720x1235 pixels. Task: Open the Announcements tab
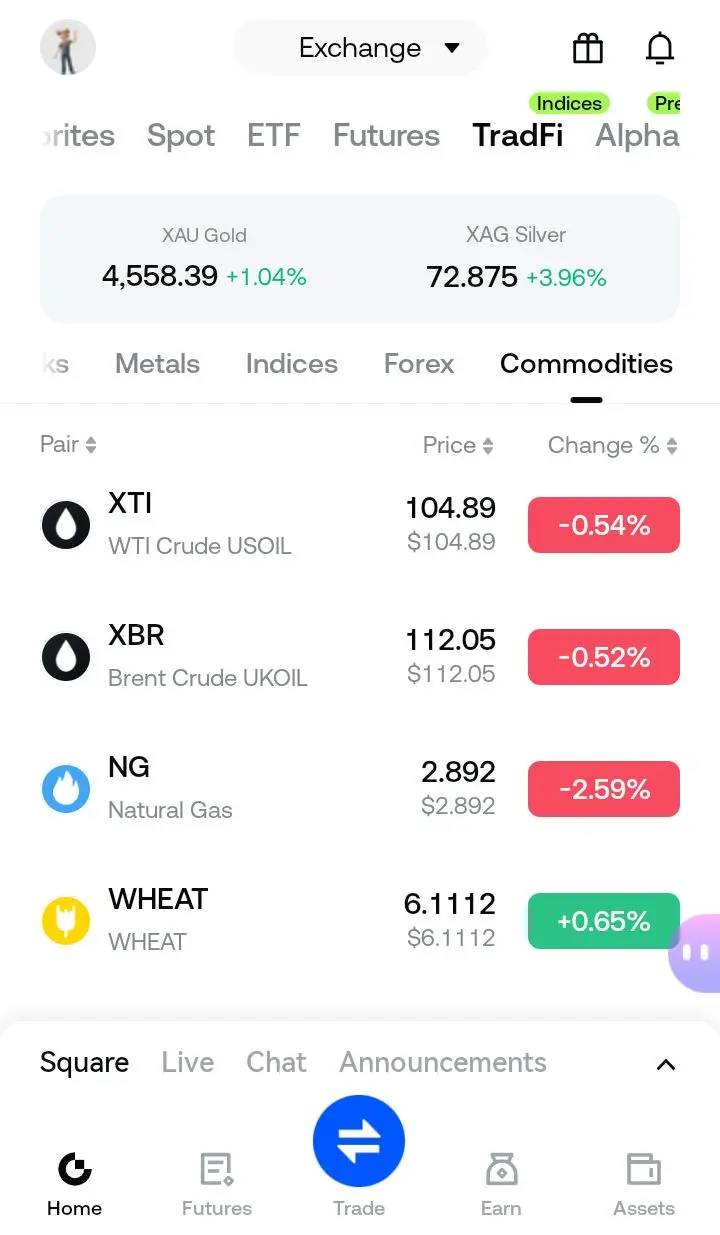[x=443, y=1062]
